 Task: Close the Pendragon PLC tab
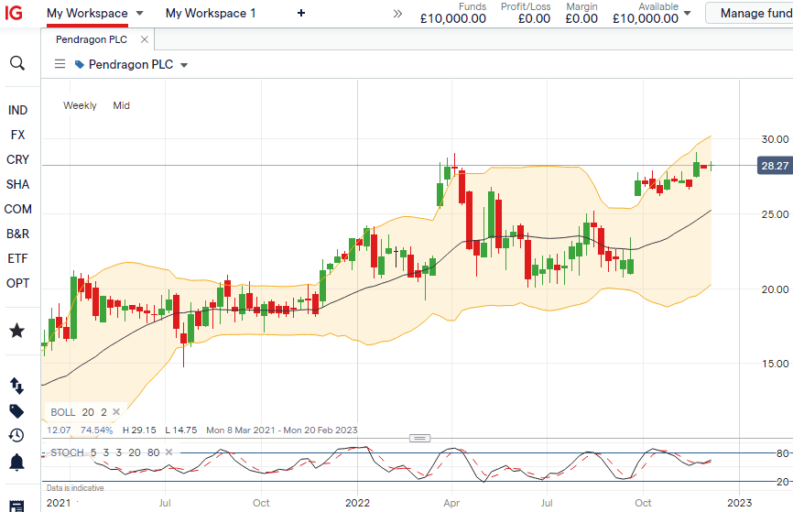pyautogui.click(x=145, y=39)
